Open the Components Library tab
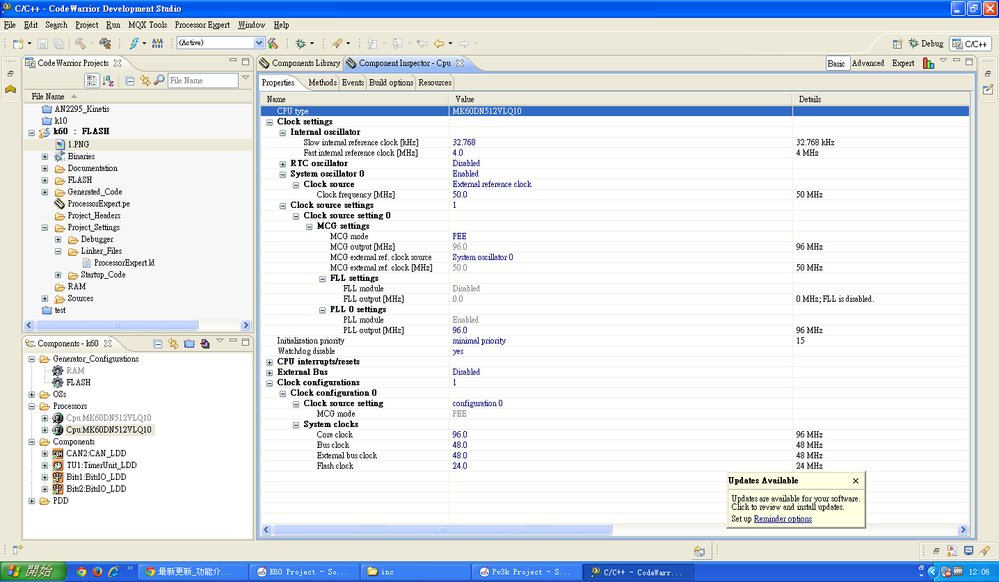 pos(300,63)
